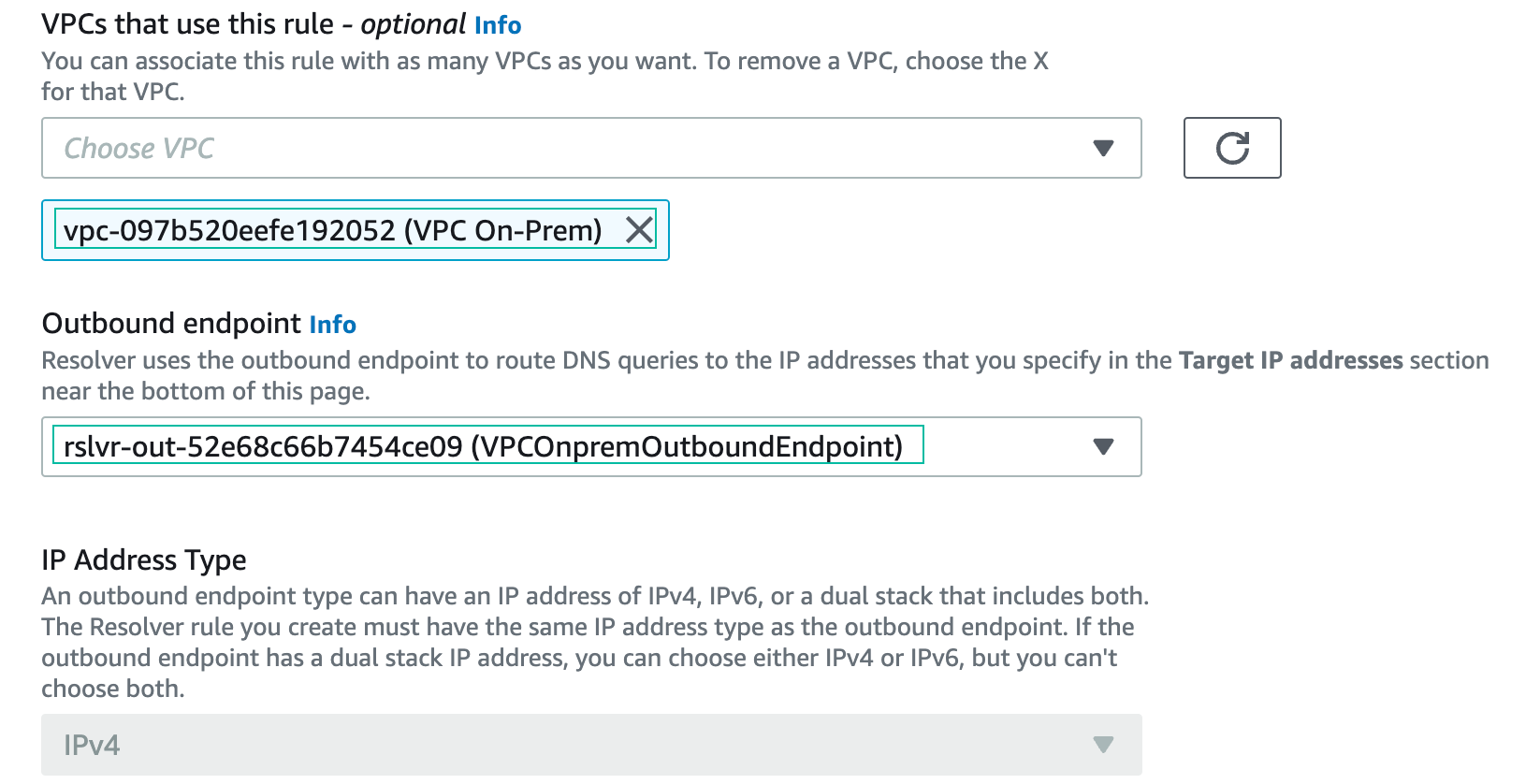Click the VPC association help description text
This screenshot has height=784, width=1540.
[x=543, y=62]
